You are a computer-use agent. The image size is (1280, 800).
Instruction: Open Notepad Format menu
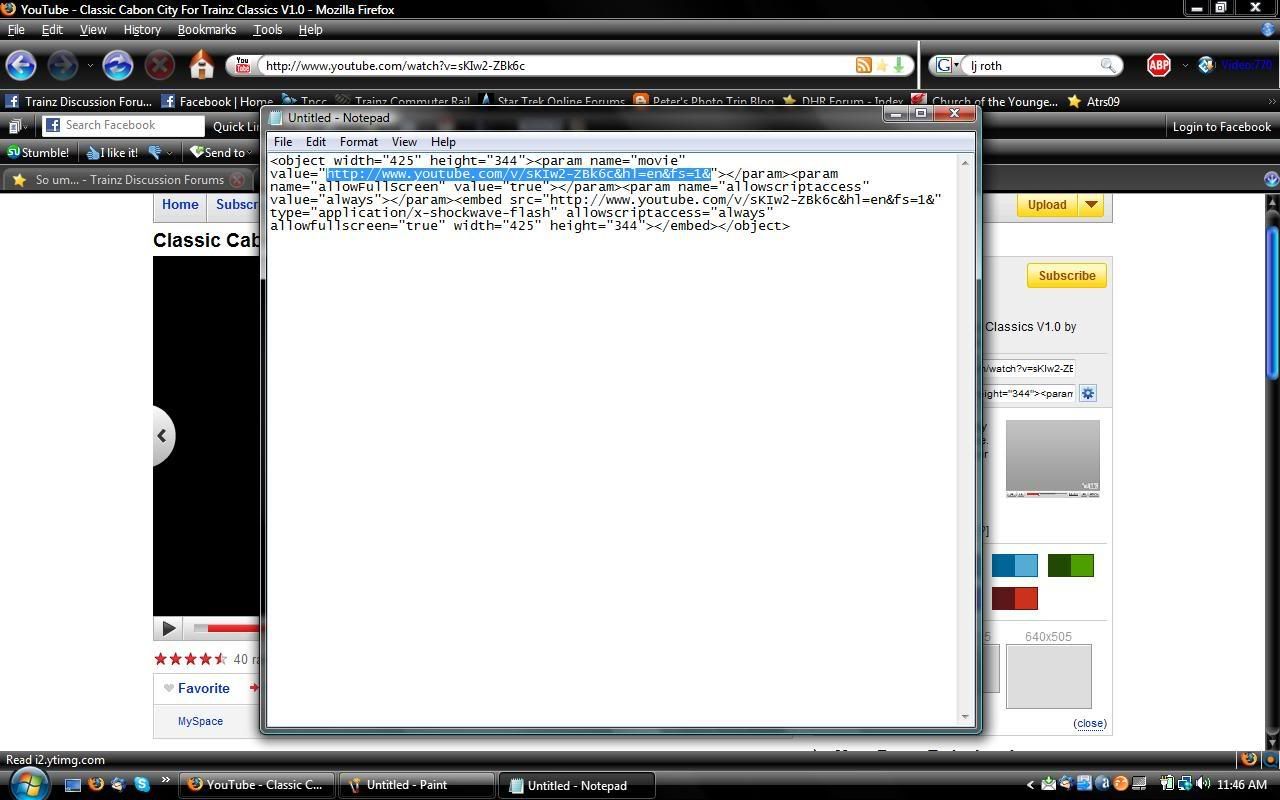(358, 142)
